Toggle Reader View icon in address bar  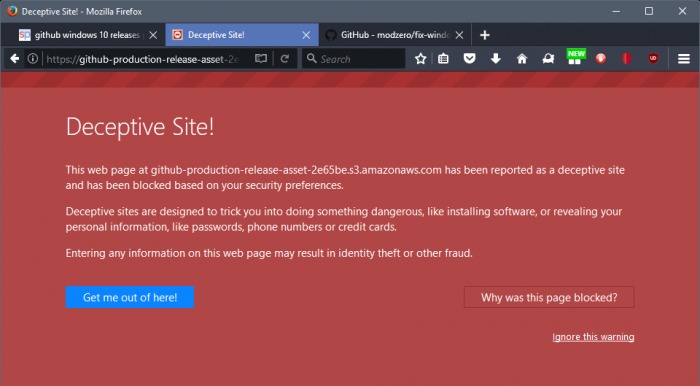coord(261,59)
